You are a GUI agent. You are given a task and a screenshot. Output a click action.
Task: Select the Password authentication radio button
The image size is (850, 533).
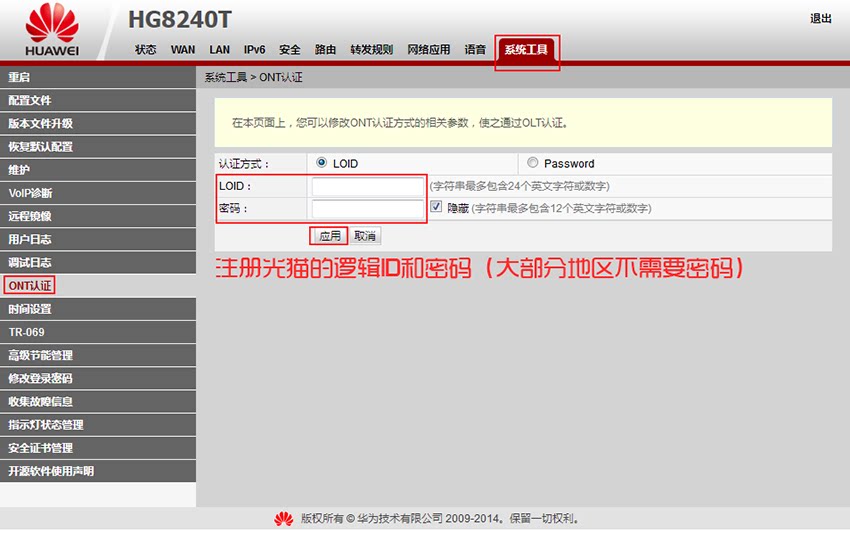(532, 163)
